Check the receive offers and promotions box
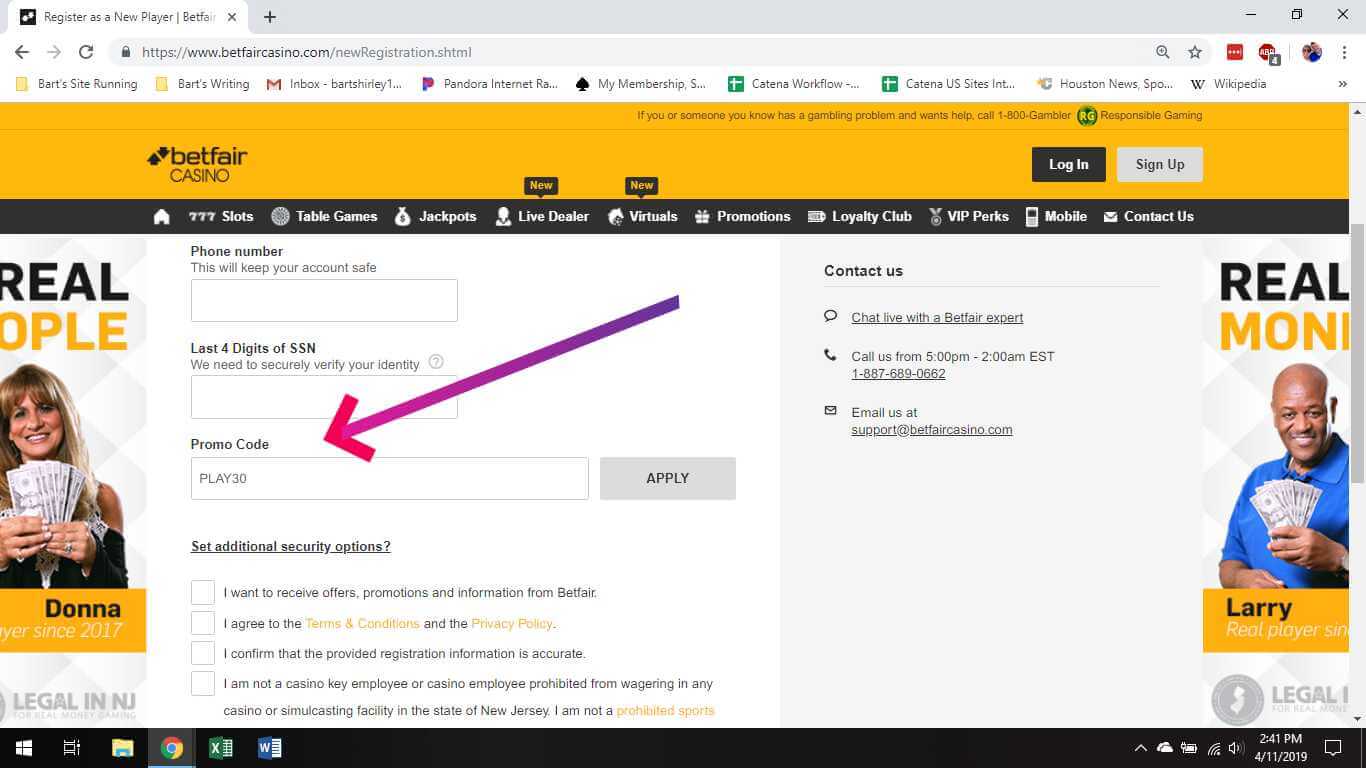 tap(203, 593)
